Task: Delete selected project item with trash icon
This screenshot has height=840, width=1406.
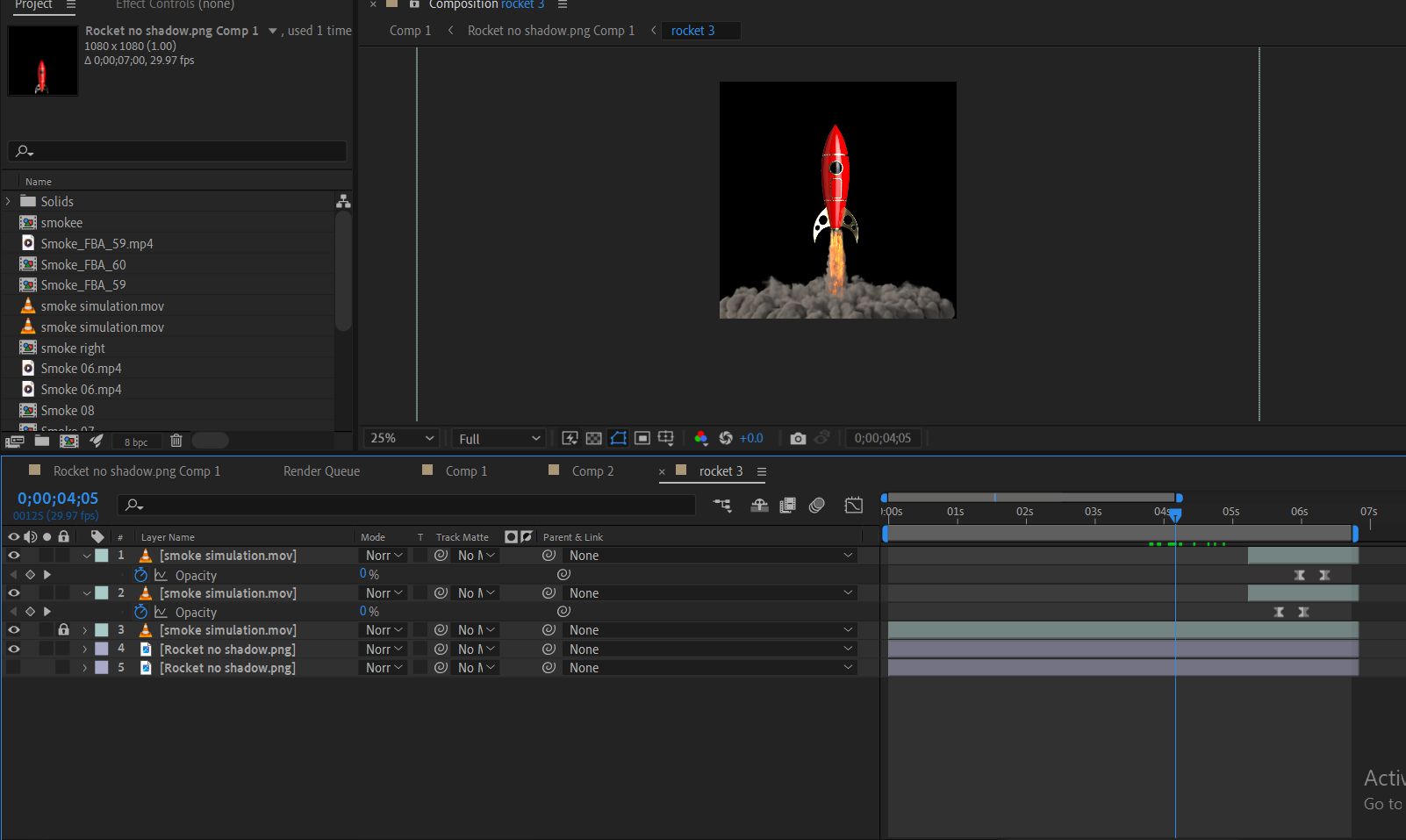Action: [176, 441]
